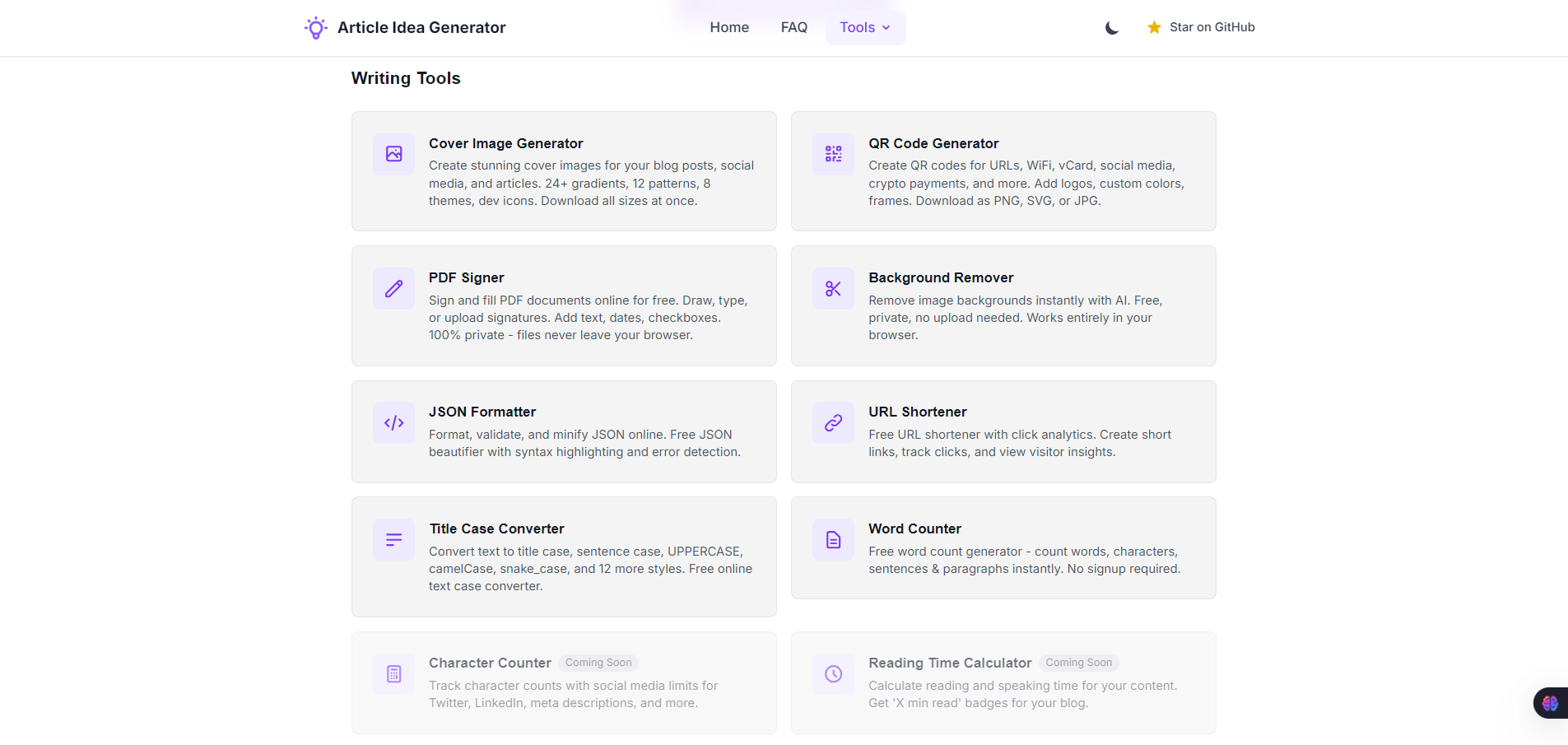Image resolution: width=1568 pixels, height=745 pixels.
Task: Switch to the FAQ page
Action: 793,27
